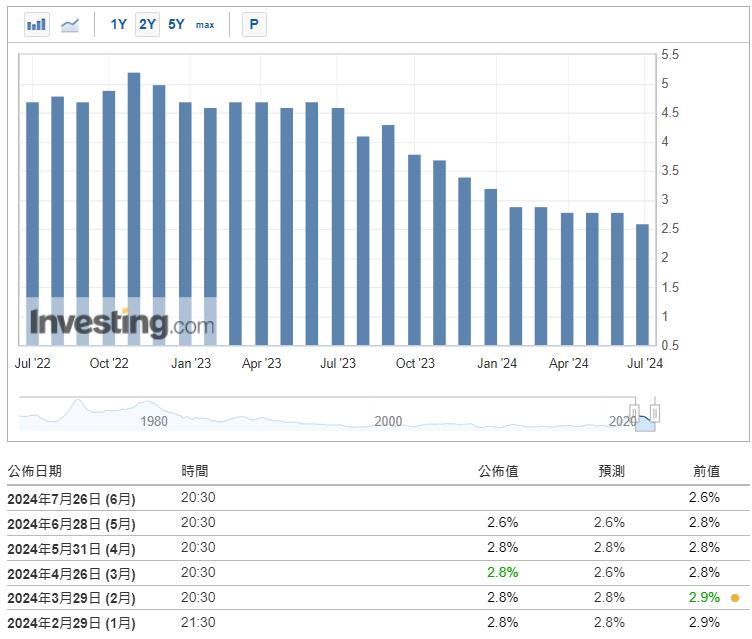Show the max time range

(x=205, y=24)
